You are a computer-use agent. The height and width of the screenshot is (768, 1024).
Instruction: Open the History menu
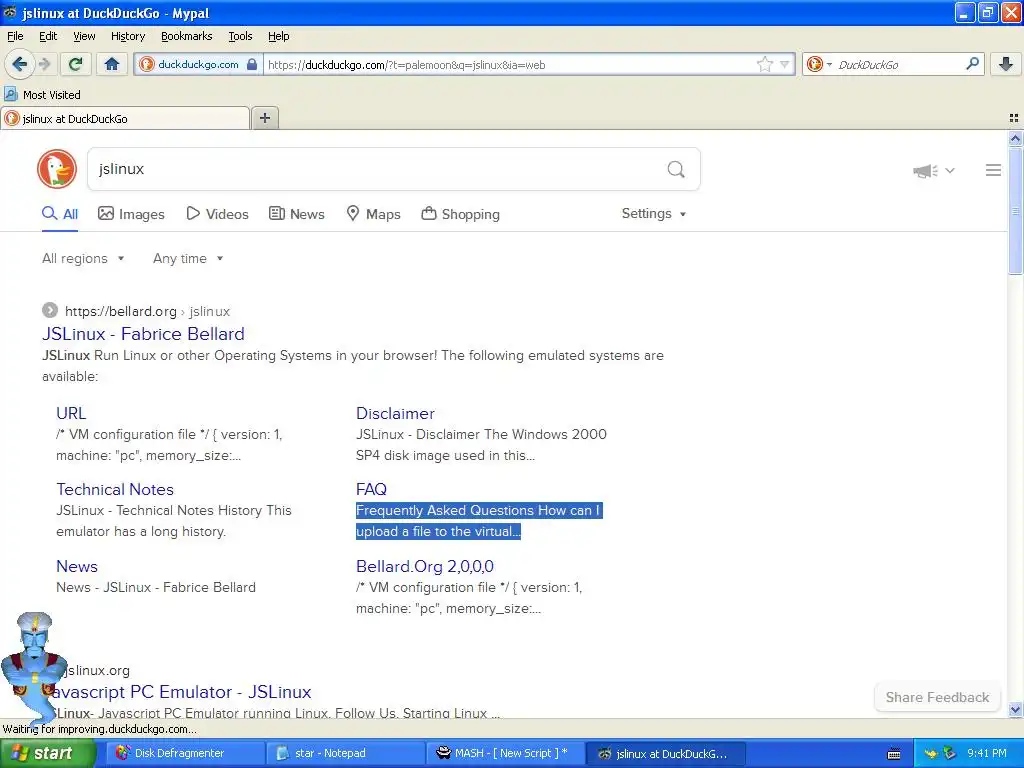tap(127, 36)
